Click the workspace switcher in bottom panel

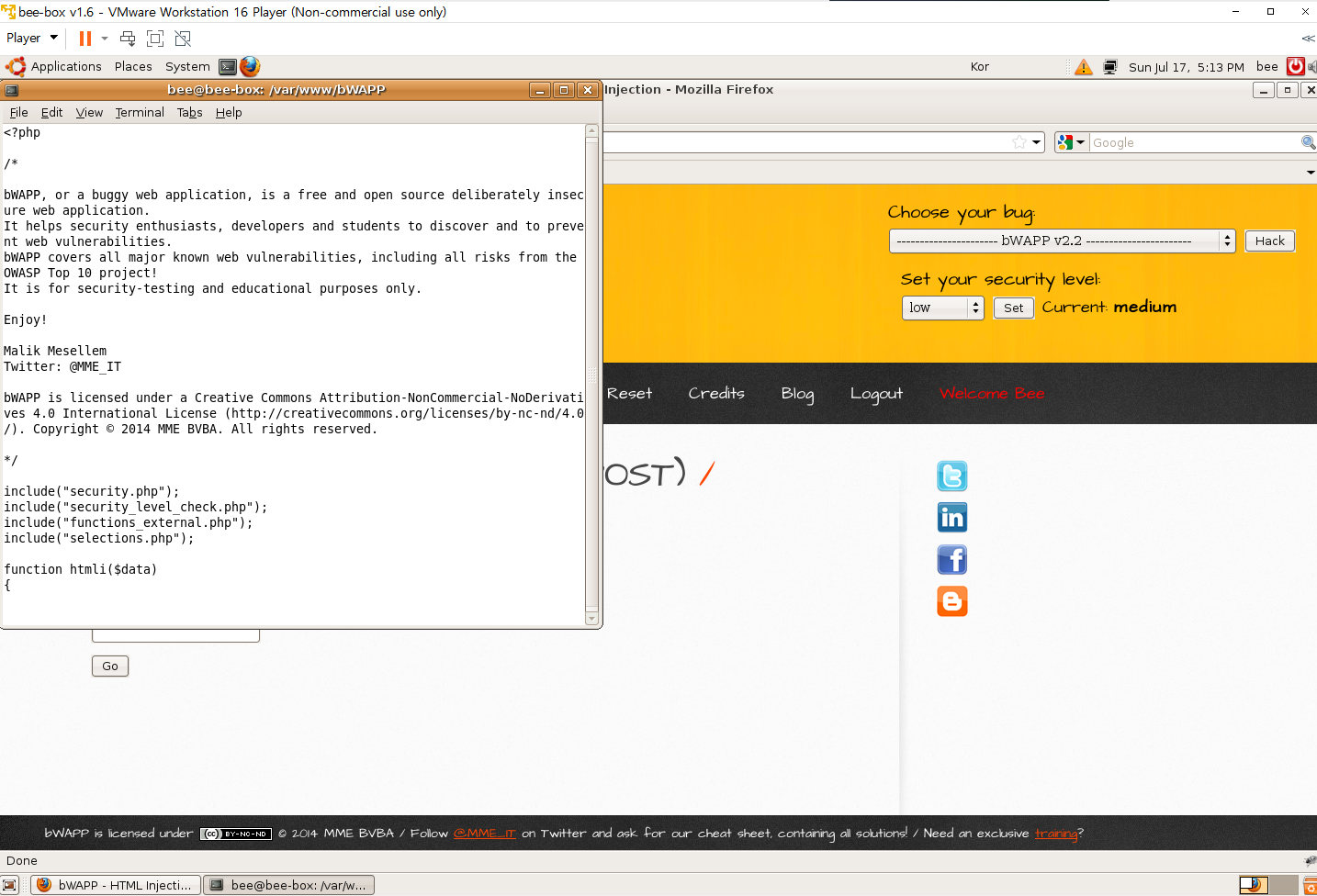point(1268,885)
